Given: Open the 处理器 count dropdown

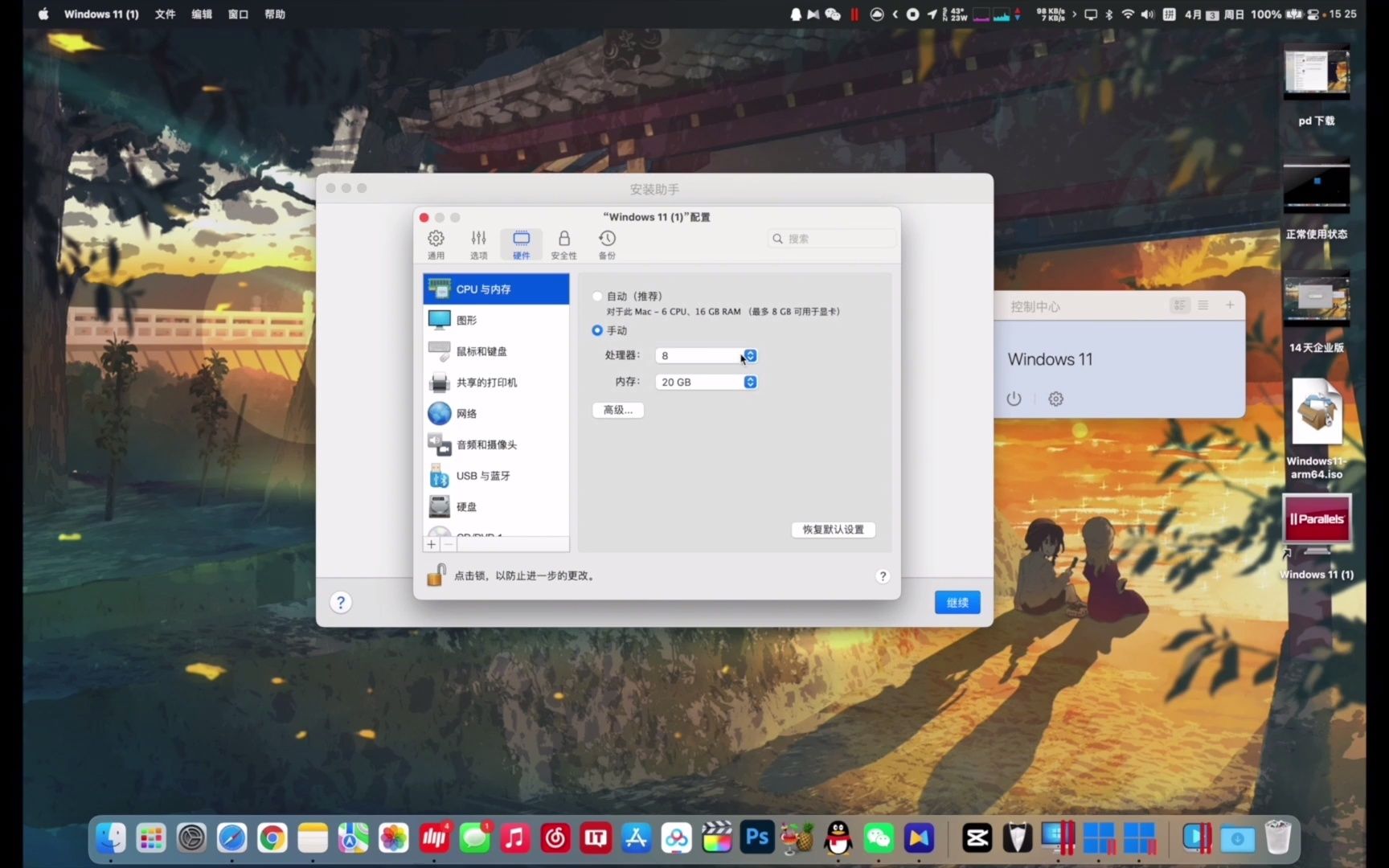Looking at the screenshot, I should (x=749, y=355).
